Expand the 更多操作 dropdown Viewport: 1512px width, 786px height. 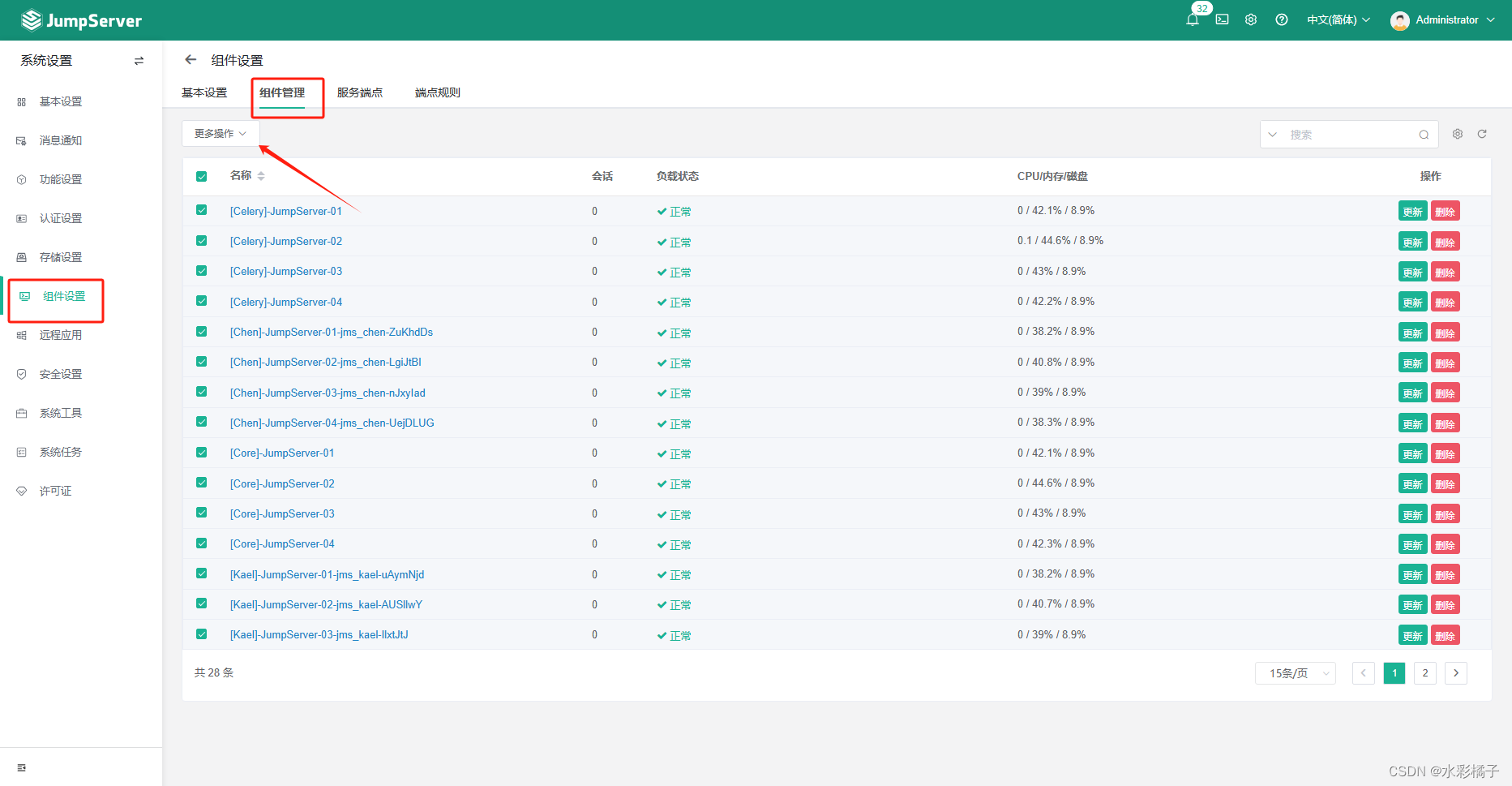coord(221,134)
